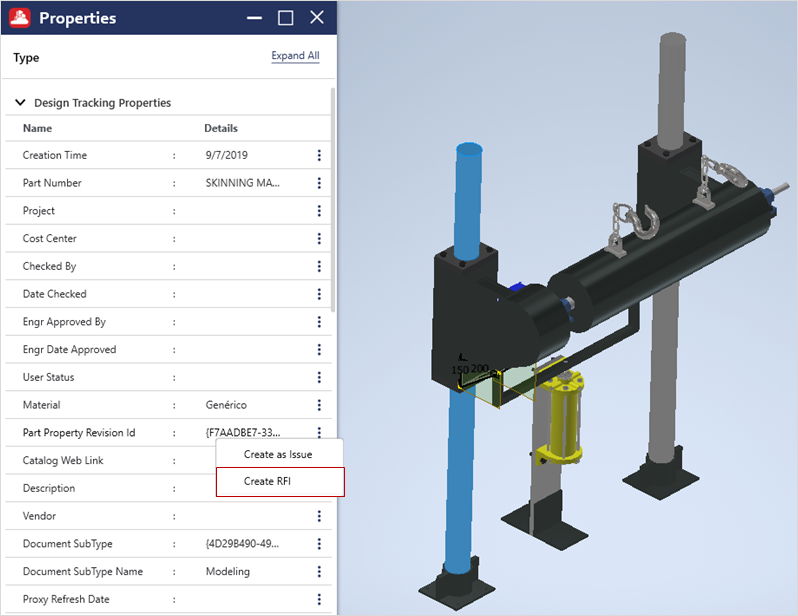Click the Properties app logo icon
Image resolution: width=798 pixels, height=616 pixels.
20,18
